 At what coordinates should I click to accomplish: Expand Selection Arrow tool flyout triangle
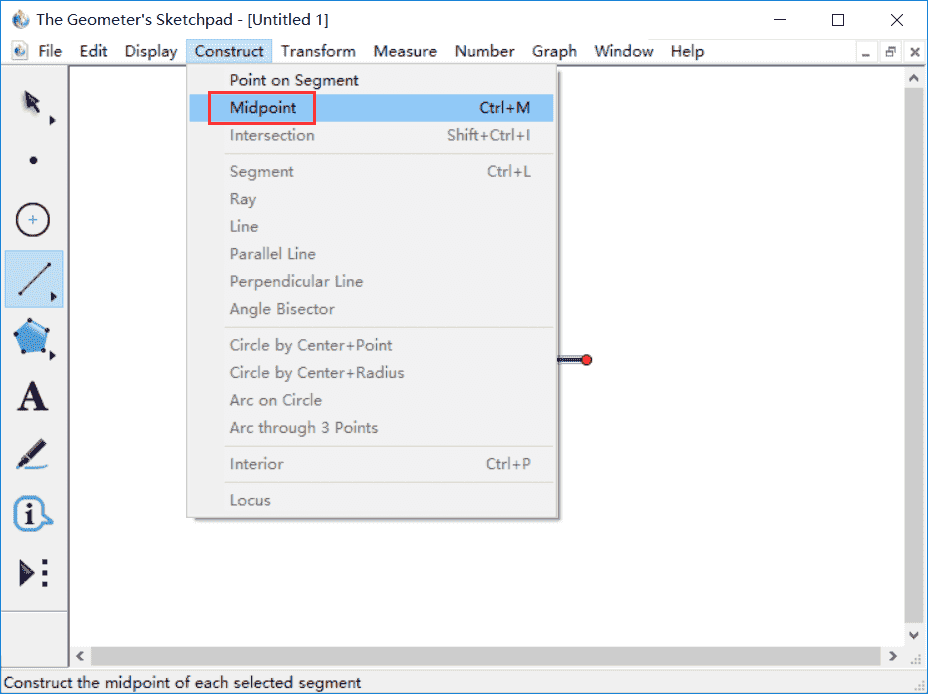coord(53,121)
